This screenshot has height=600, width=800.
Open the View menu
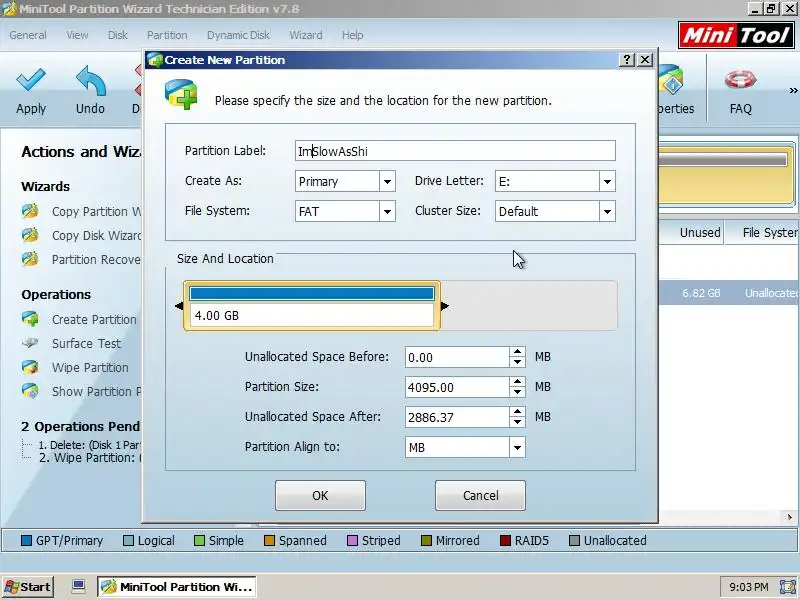pos(77,35)
